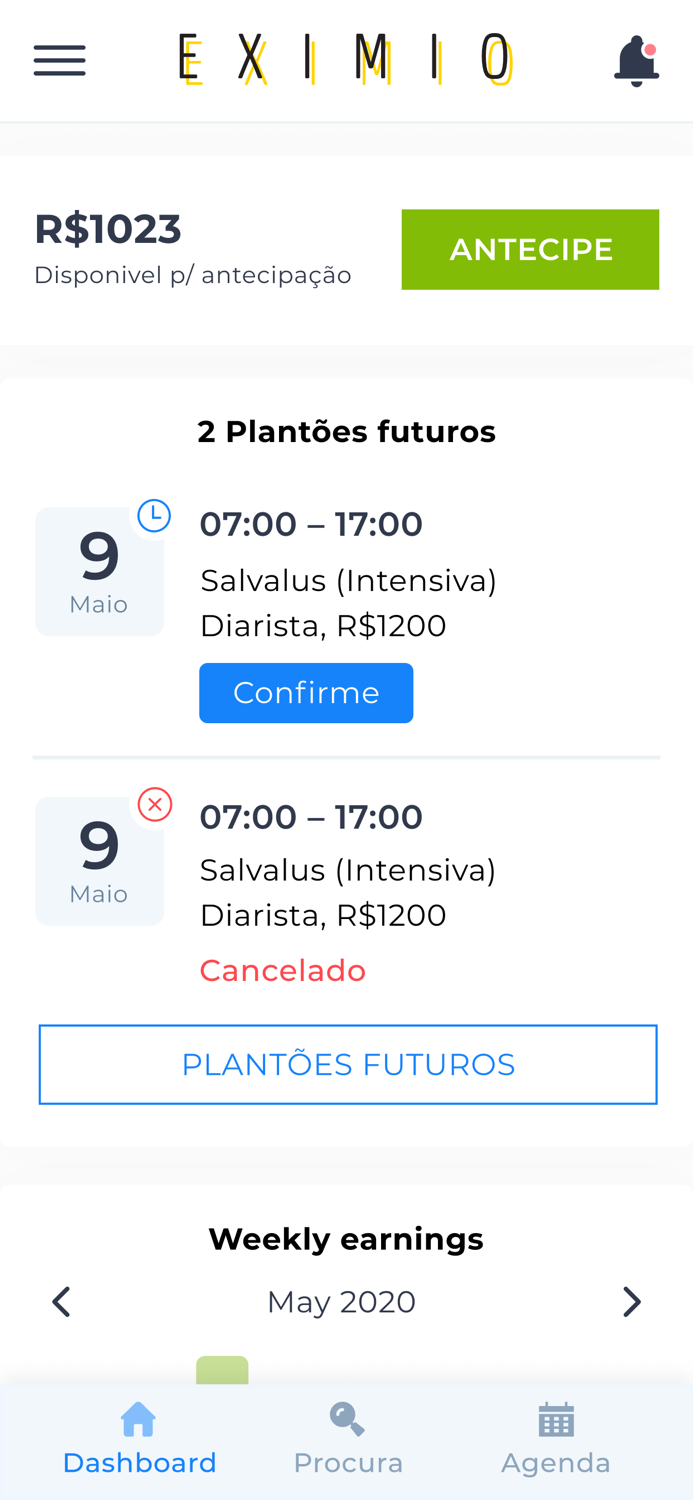Open PLANTÕES FUTUROS list
The height and width of the screenshot is (1500, 693).
tap(348, 1063)
